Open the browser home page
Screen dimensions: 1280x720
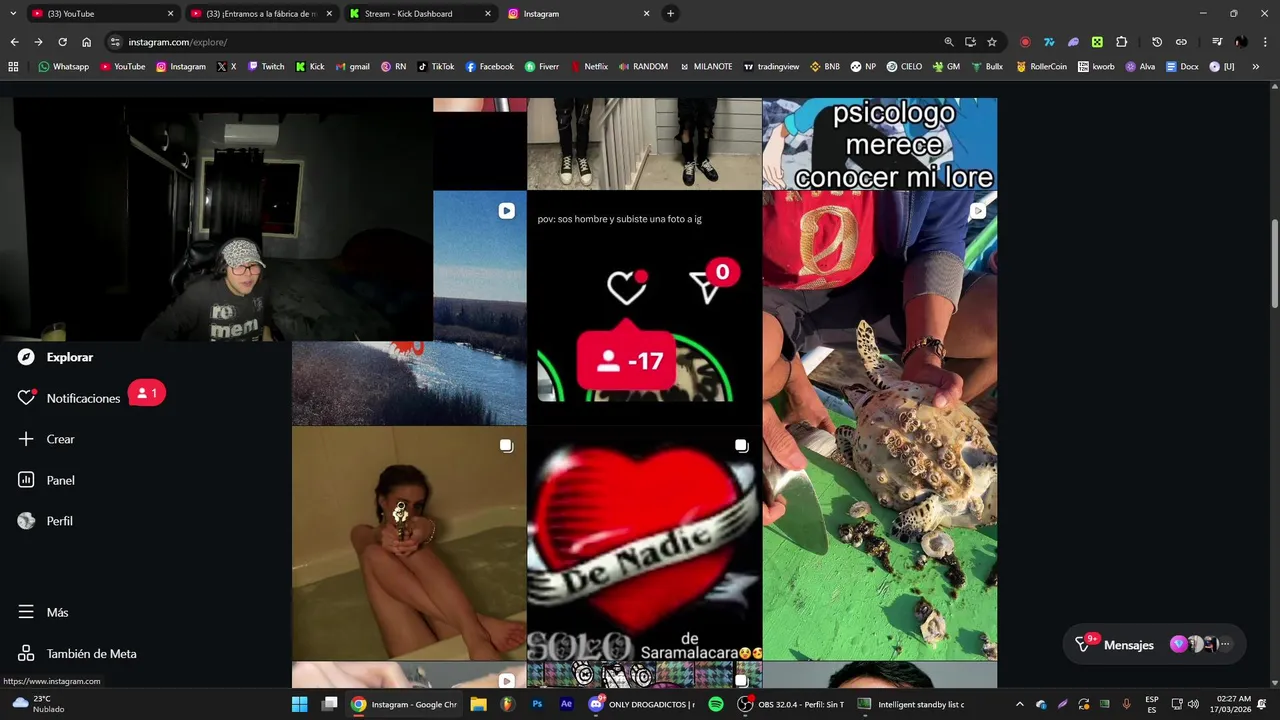[86, 42]
